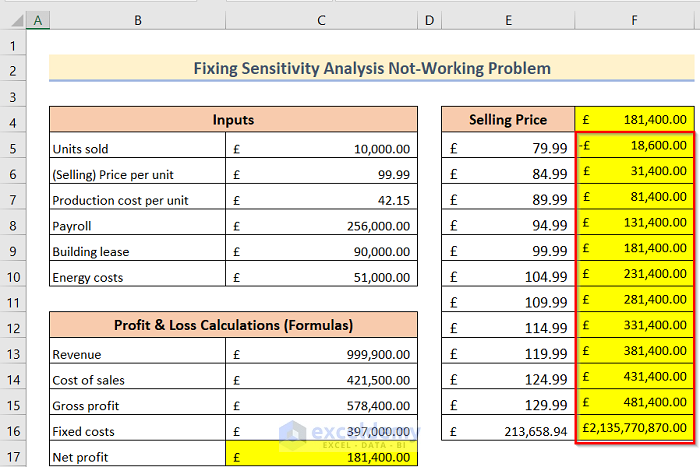Click the Inputs table header
The image size is (700, 467).
point(233,120)
